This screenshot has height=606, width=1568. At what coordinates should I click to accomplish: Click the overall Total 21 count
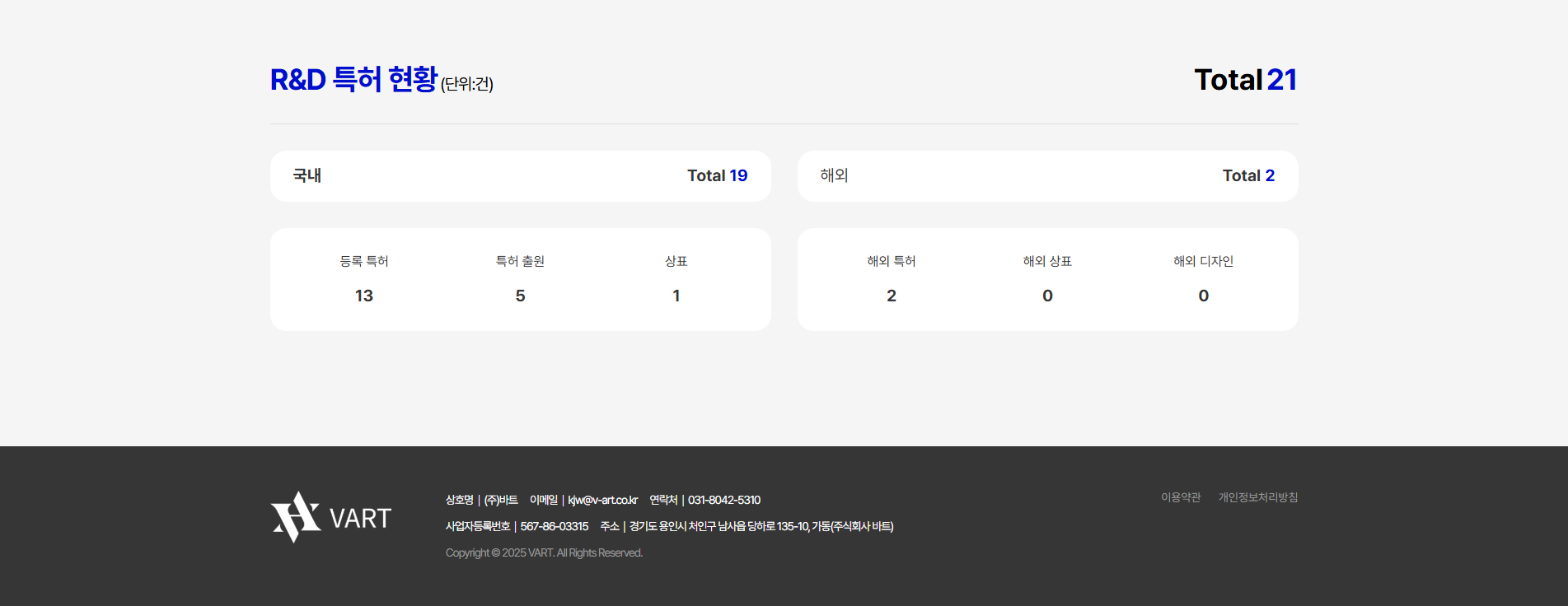tap(1245, 80)
